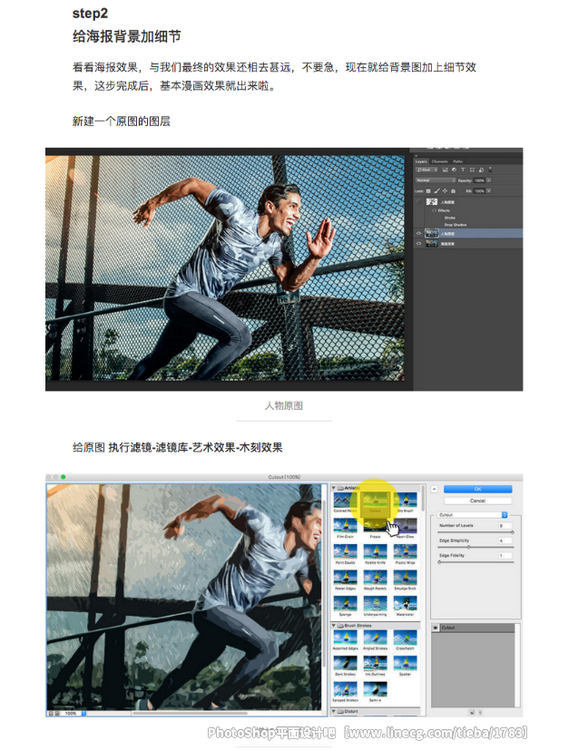Hide the bottom layer via eye icon
This screenshot has width=578, height=750.
[x=419, y=243]
